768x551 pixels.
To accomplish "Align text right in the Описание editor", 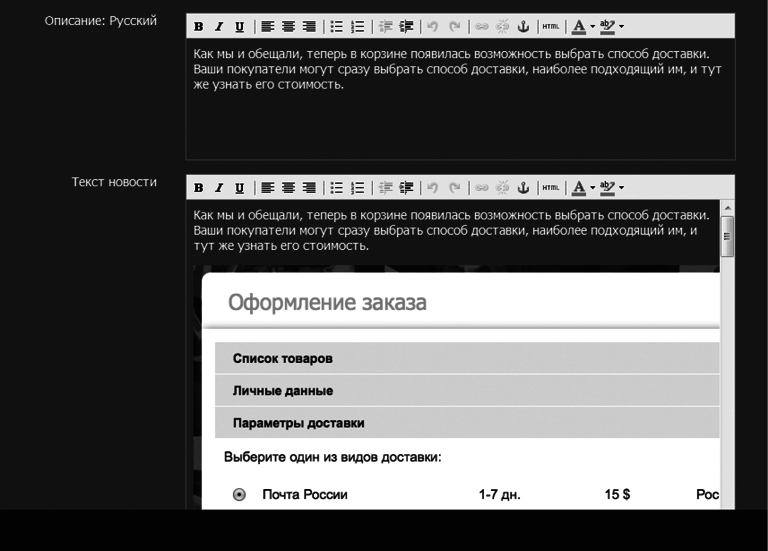I will point(309,26).
